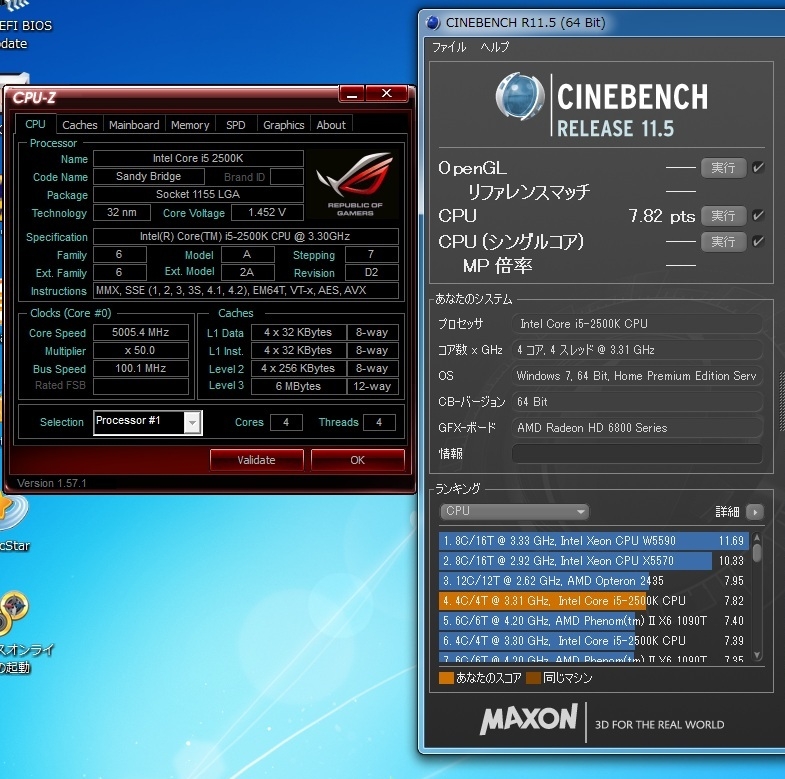Screen dimensions: 785x779
Task: Click the Multiplier value x 50.0
Action: 141,350
